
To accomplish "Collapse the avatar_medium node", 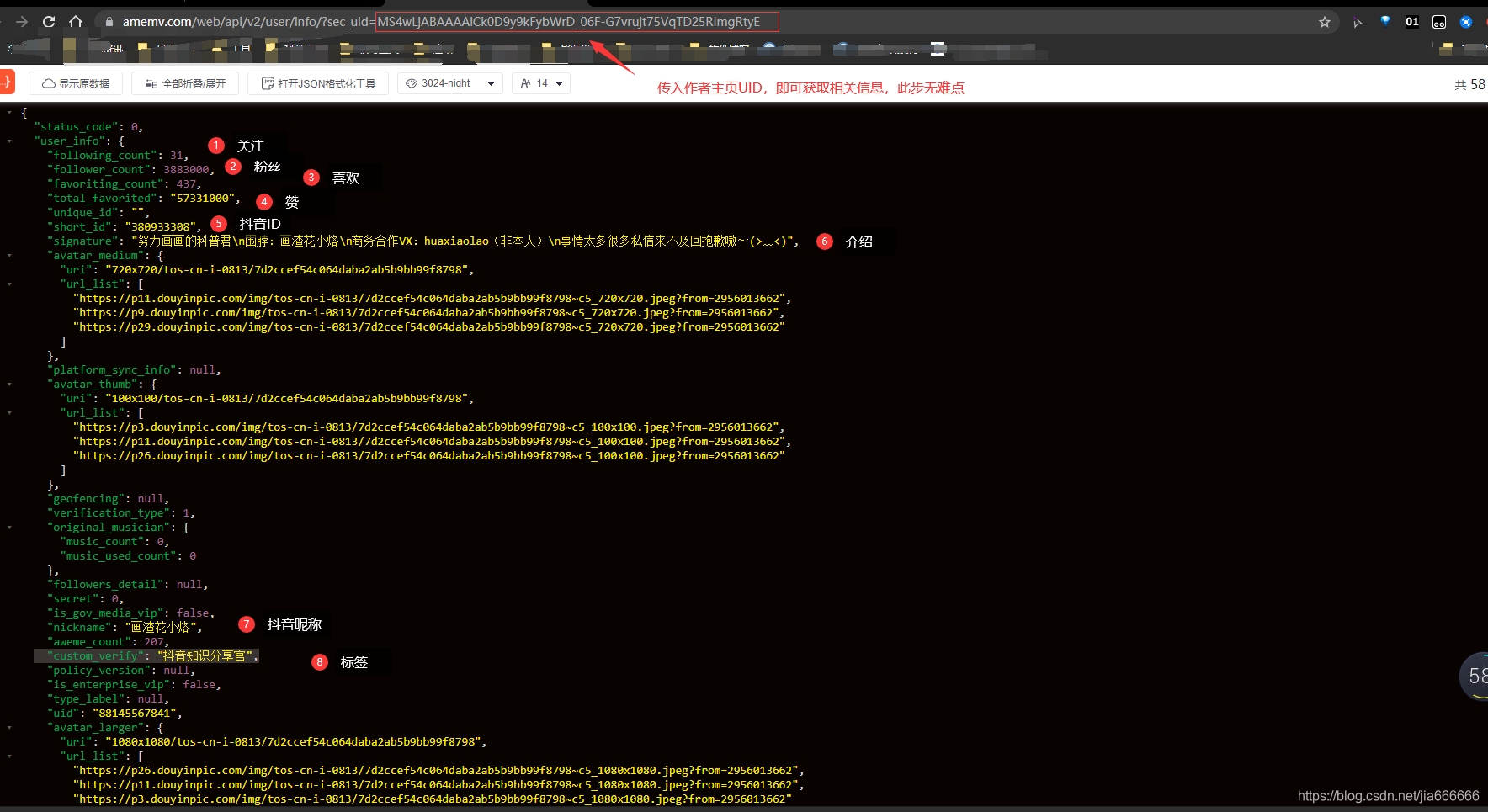I will coord(9,256).
